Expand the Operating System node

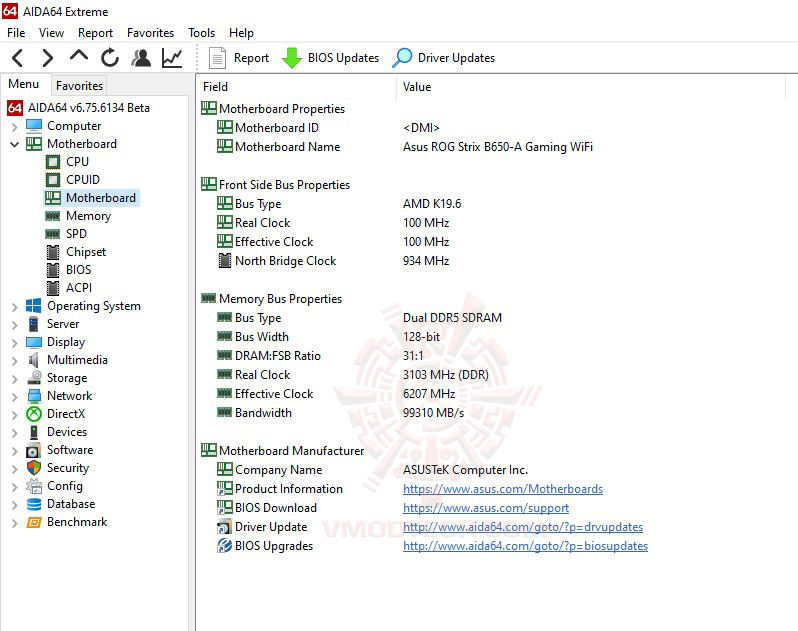coord(14,307)
